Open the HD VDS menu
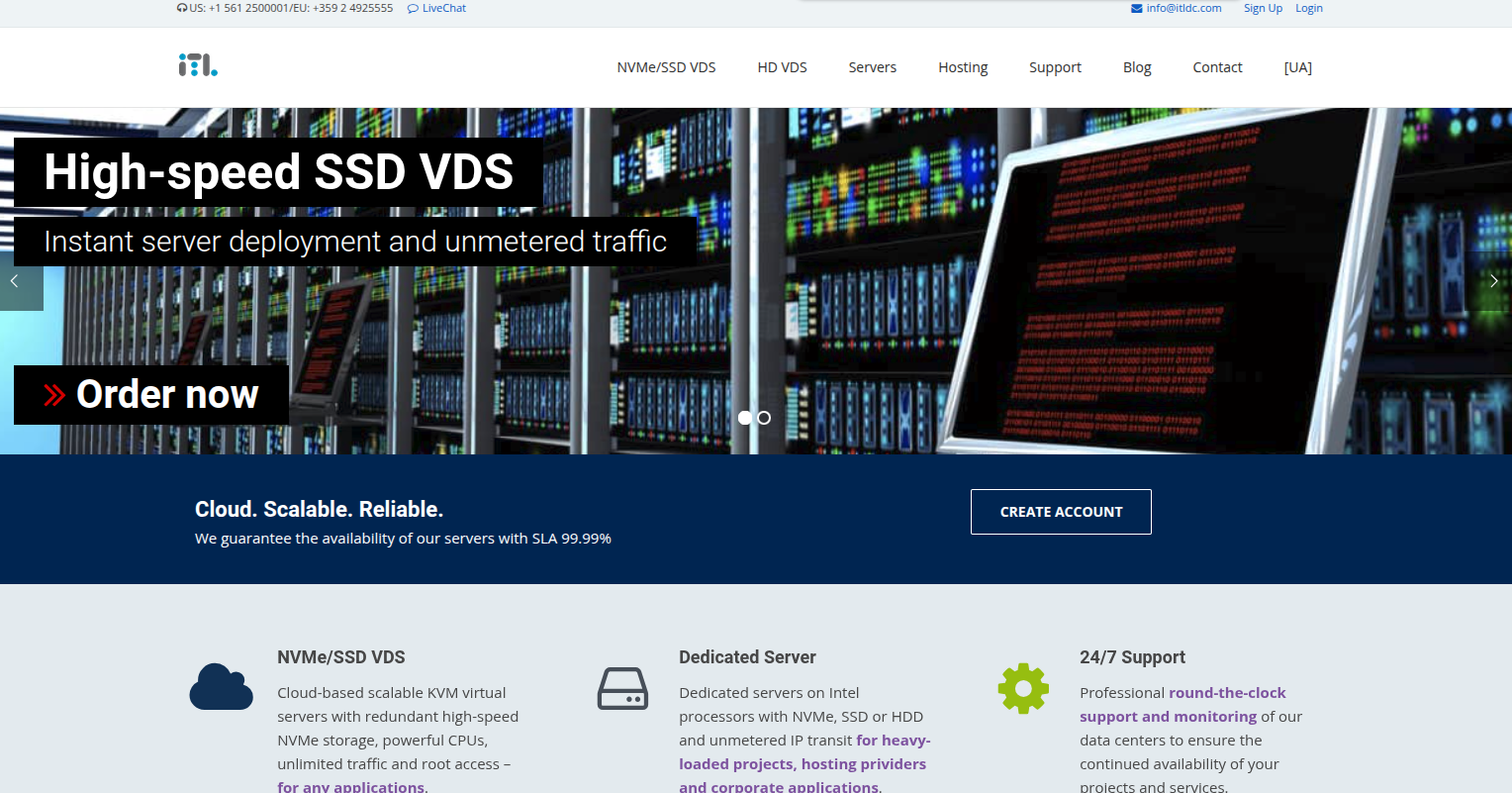Image resolution: width=1512 pixels, height=793 pixels. [782, 67]
